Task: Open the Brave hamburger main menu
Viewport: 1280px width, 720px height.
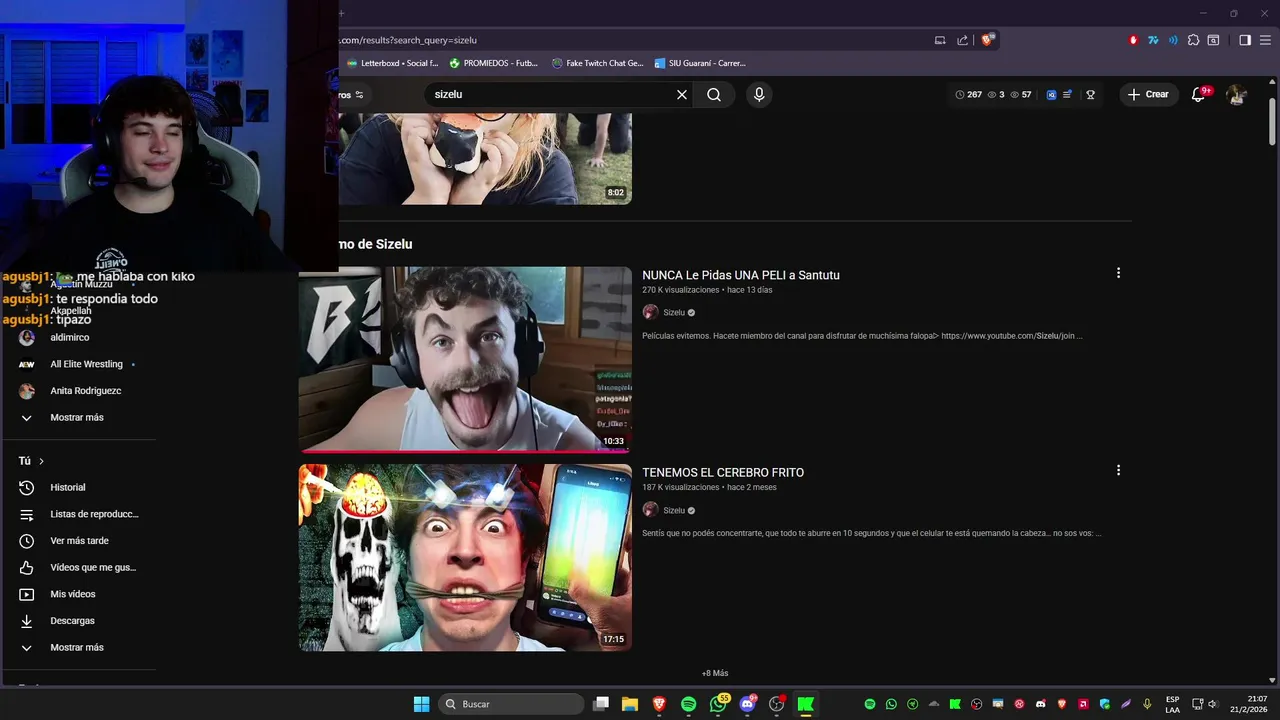Action: pos(1265,40)
